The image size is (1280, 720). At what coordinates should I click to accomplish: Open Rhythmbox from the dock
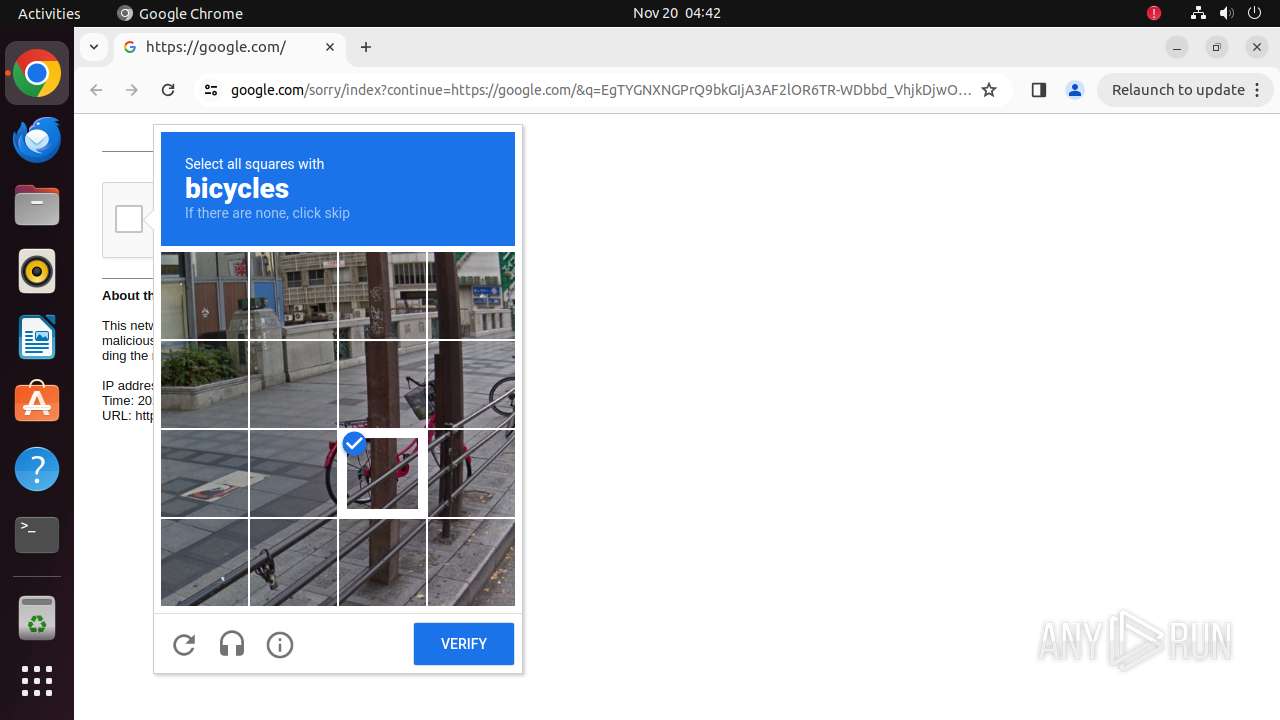tap(37, 272)
